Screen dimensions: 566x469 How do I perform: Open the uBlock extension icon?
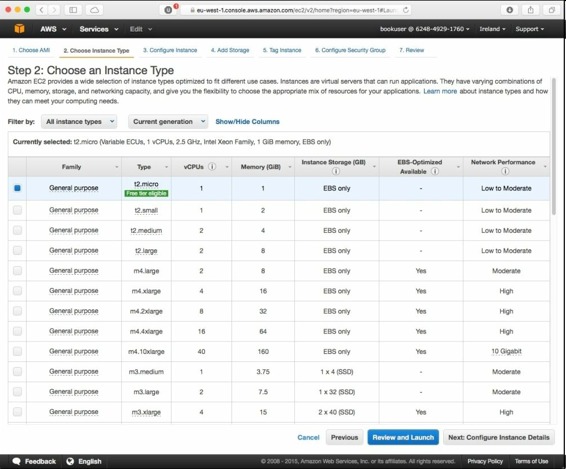click(x=169, y=10)
